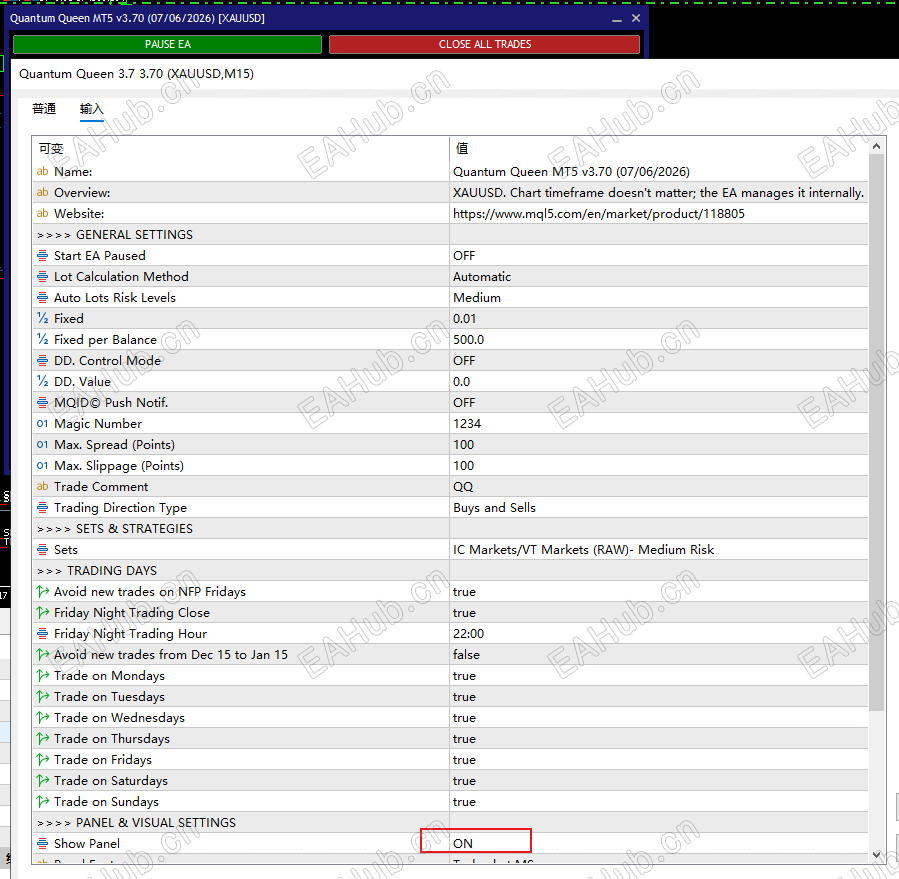Open Auto Lots Risk Levels Medium dropdown

659,298
